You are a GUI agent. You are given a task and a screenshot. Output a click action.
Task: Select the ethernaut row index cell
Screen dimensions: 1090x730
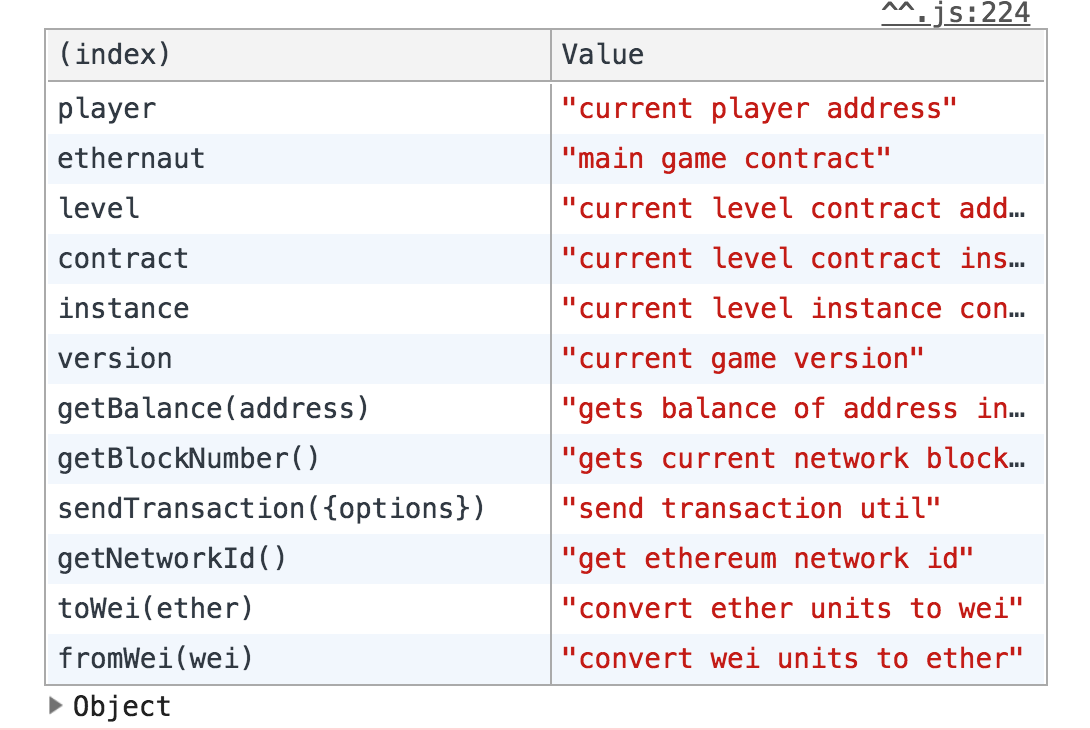299,159
